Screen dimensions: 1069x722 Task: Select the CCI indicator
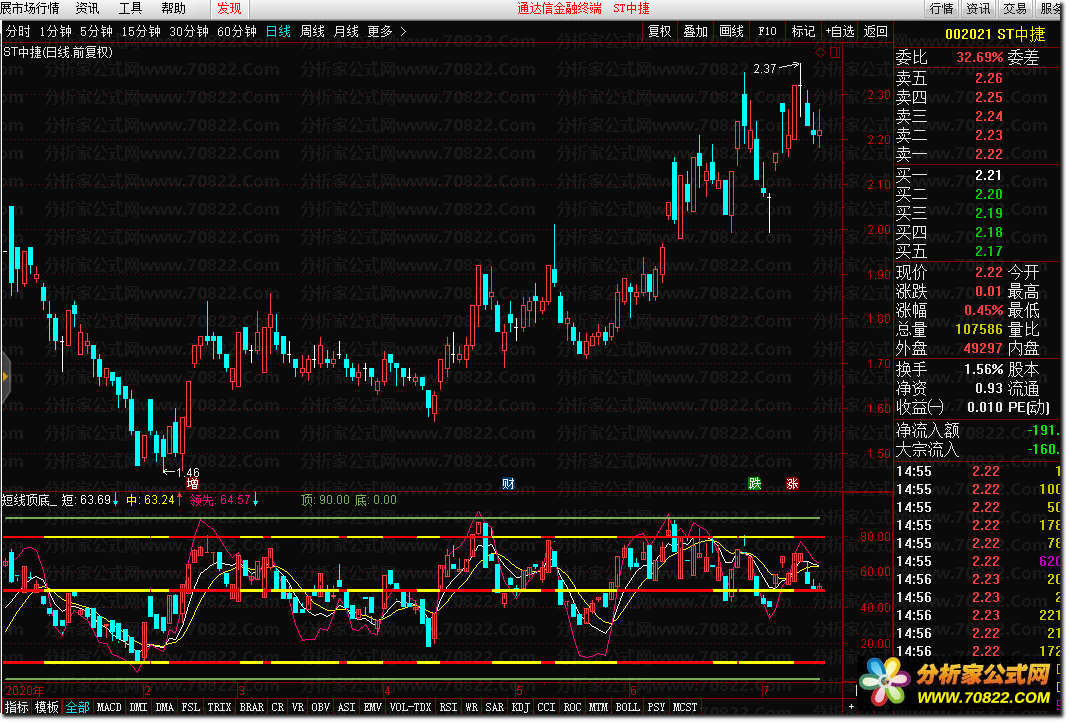click(x=546, y=707)
